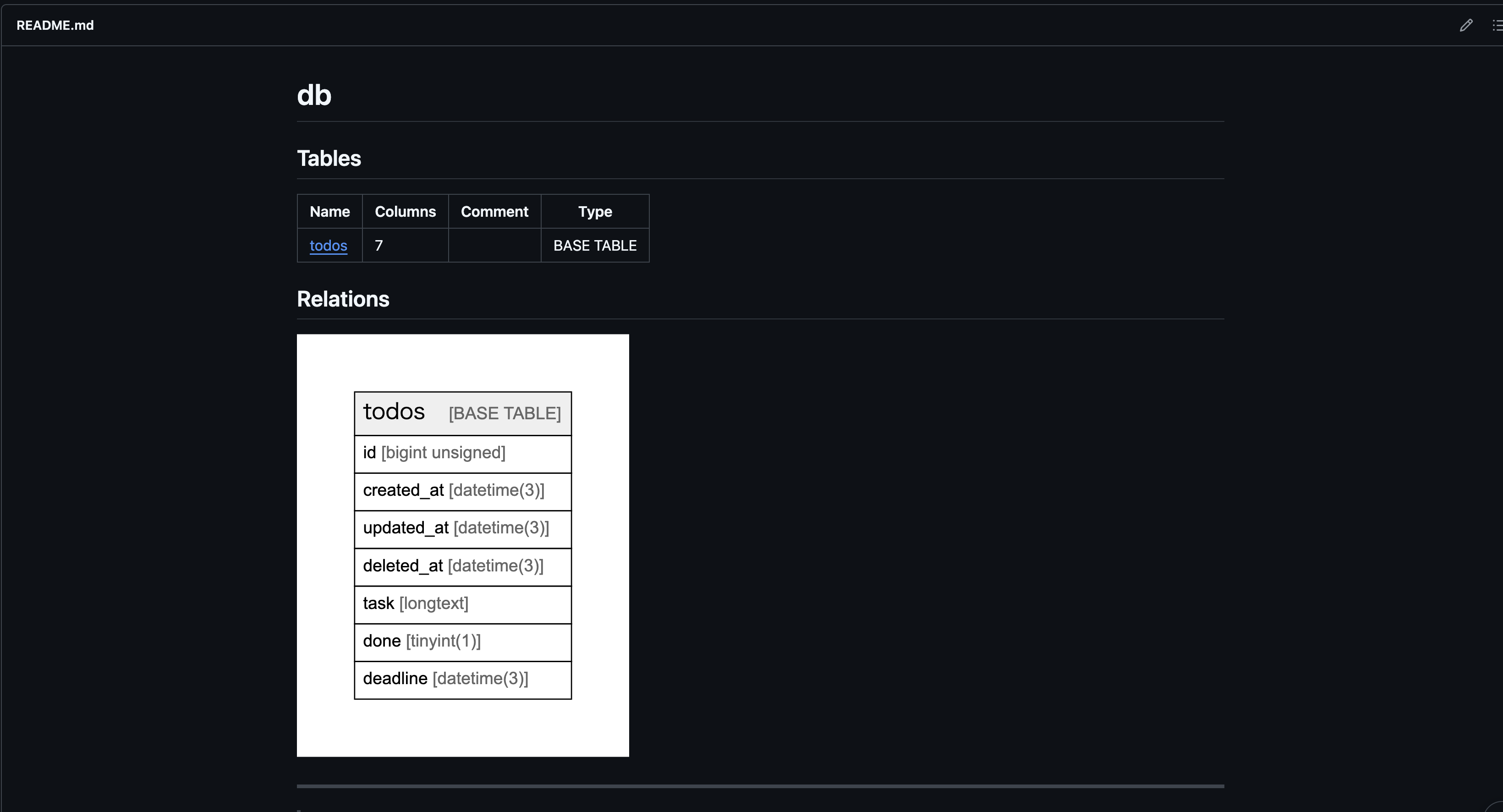Click the Name column header
1503x812 pixels.
click(x=329, y=211)
